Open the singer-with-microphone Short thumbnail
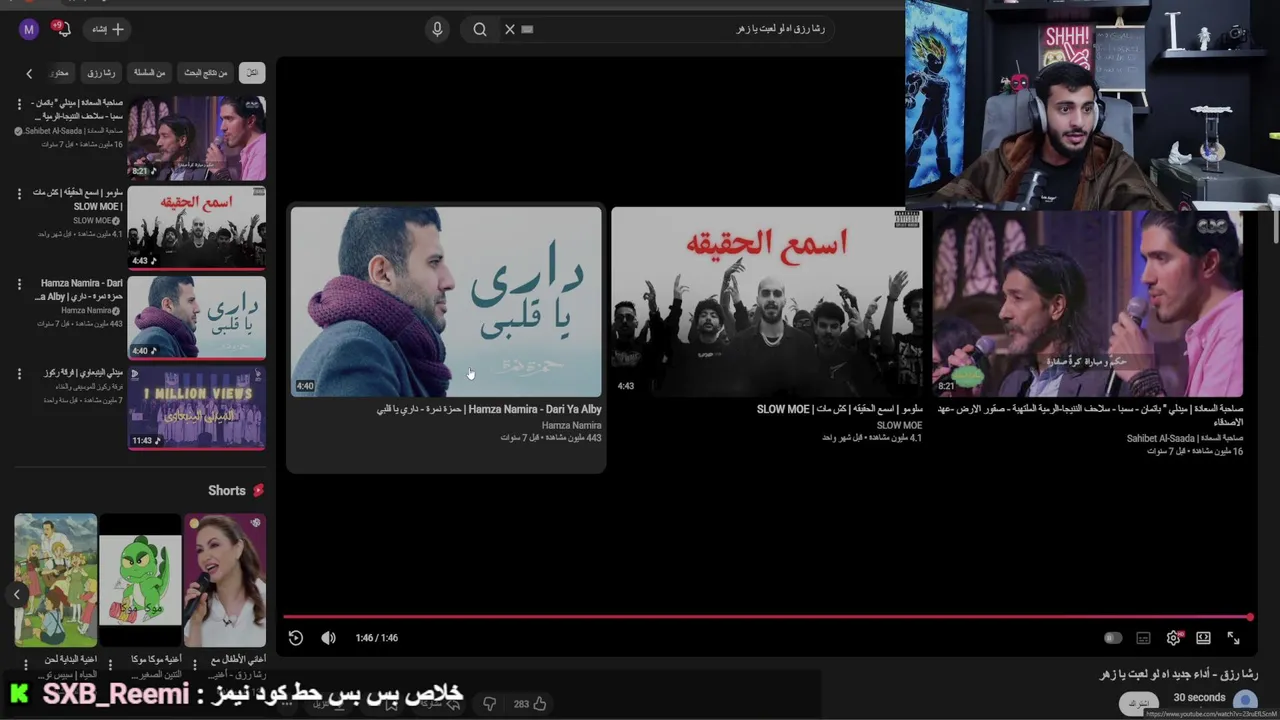Image resolution: width=1280 pixels, height=720 pixels. (x=224, y=580)
